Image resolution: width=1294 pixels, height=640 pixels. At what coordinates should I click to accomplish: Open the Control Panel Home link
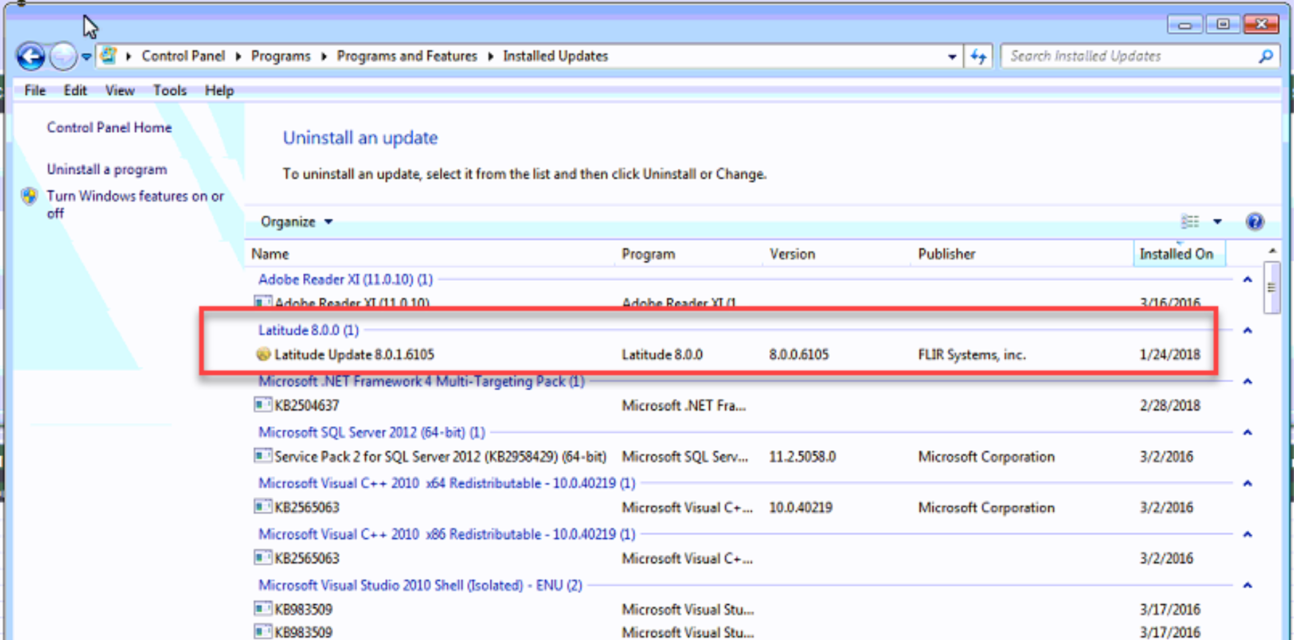click(x=109, y=128)
